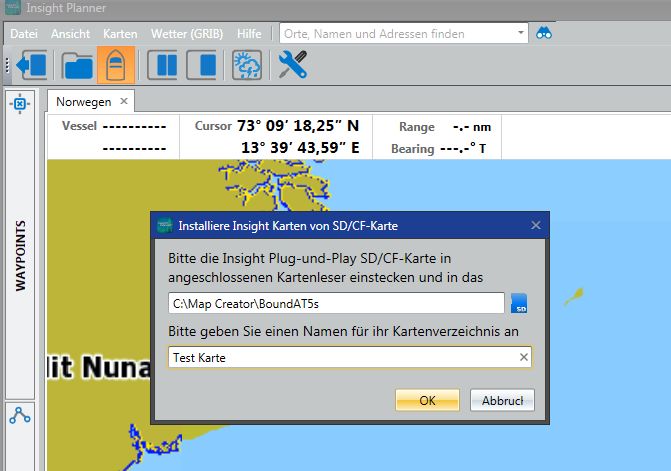Open the Datei menu
Viewport: 671px width, 471px height.
click(23, 33)
